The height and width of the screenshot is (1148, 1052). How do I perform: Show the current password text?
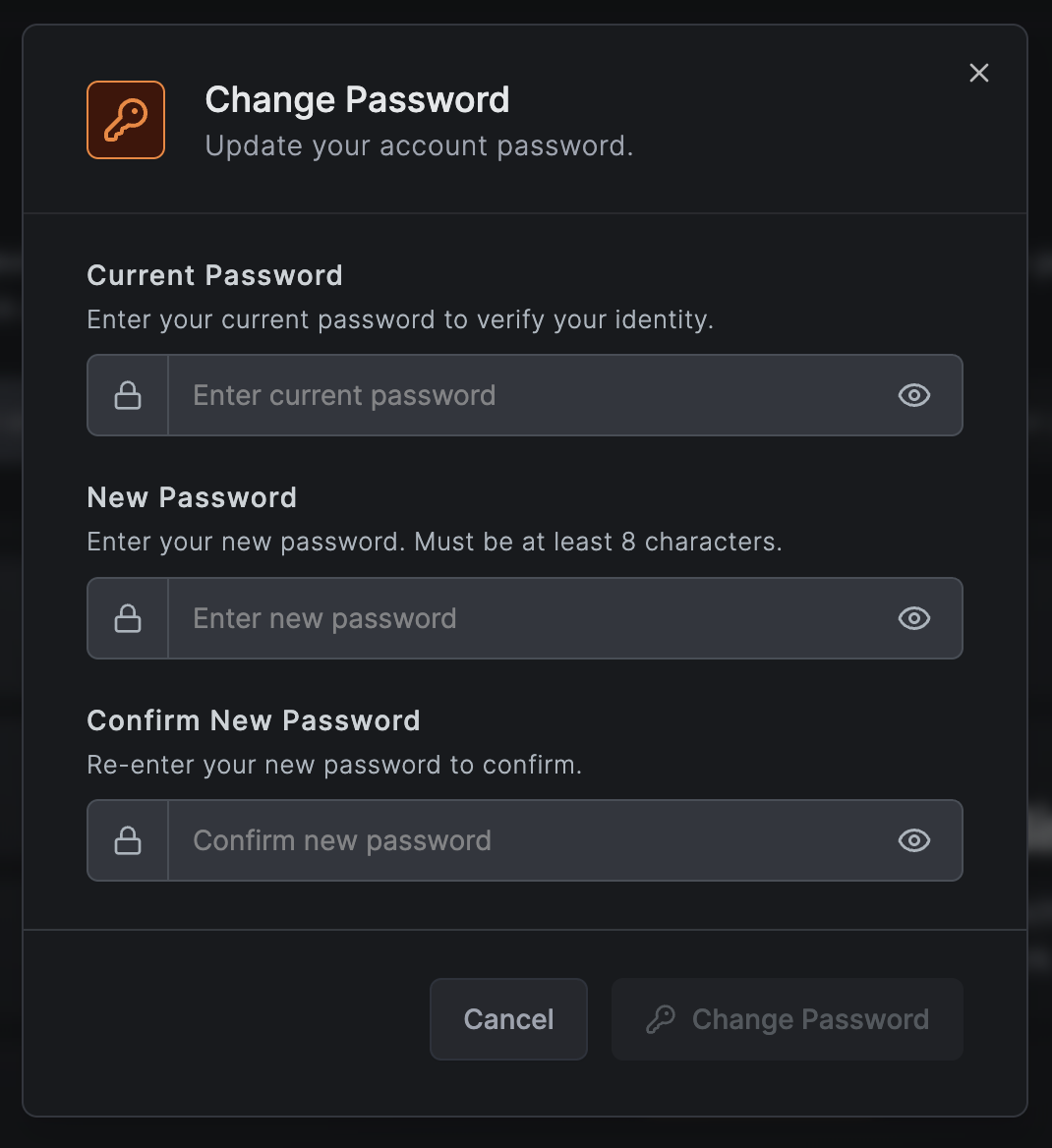click(913, 395)
